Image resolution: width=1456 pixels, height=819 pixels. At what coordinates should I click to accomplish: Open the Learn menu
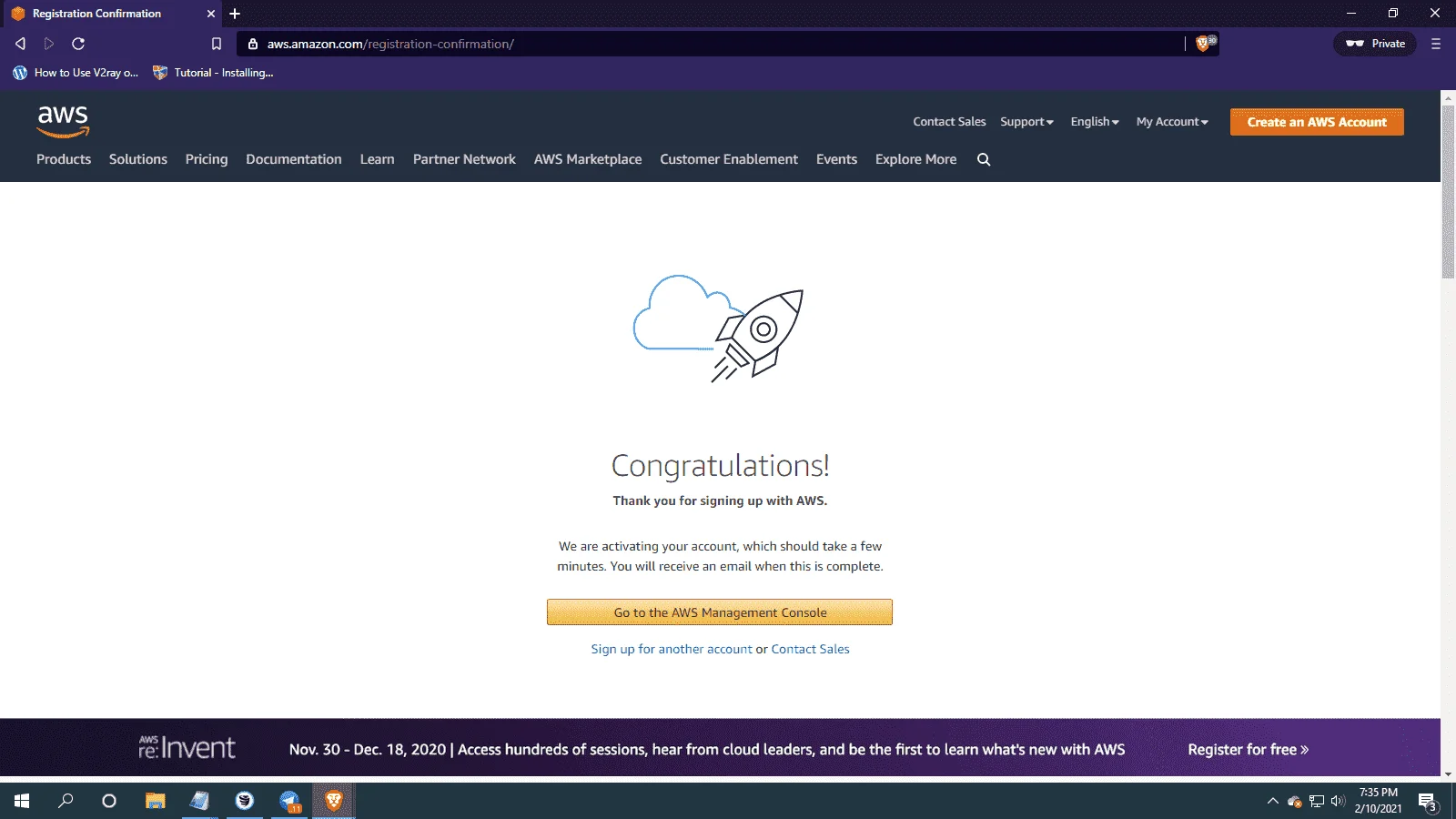[377, 159]
